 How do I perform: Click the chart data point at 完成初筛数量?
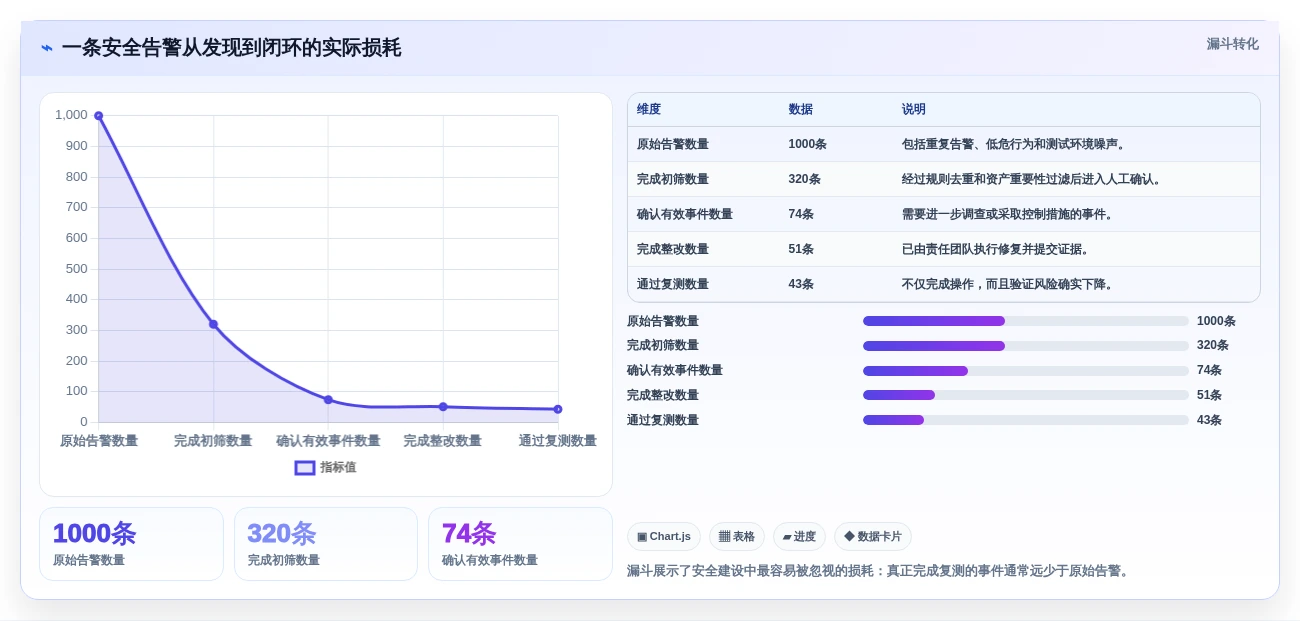pos(213,324)
